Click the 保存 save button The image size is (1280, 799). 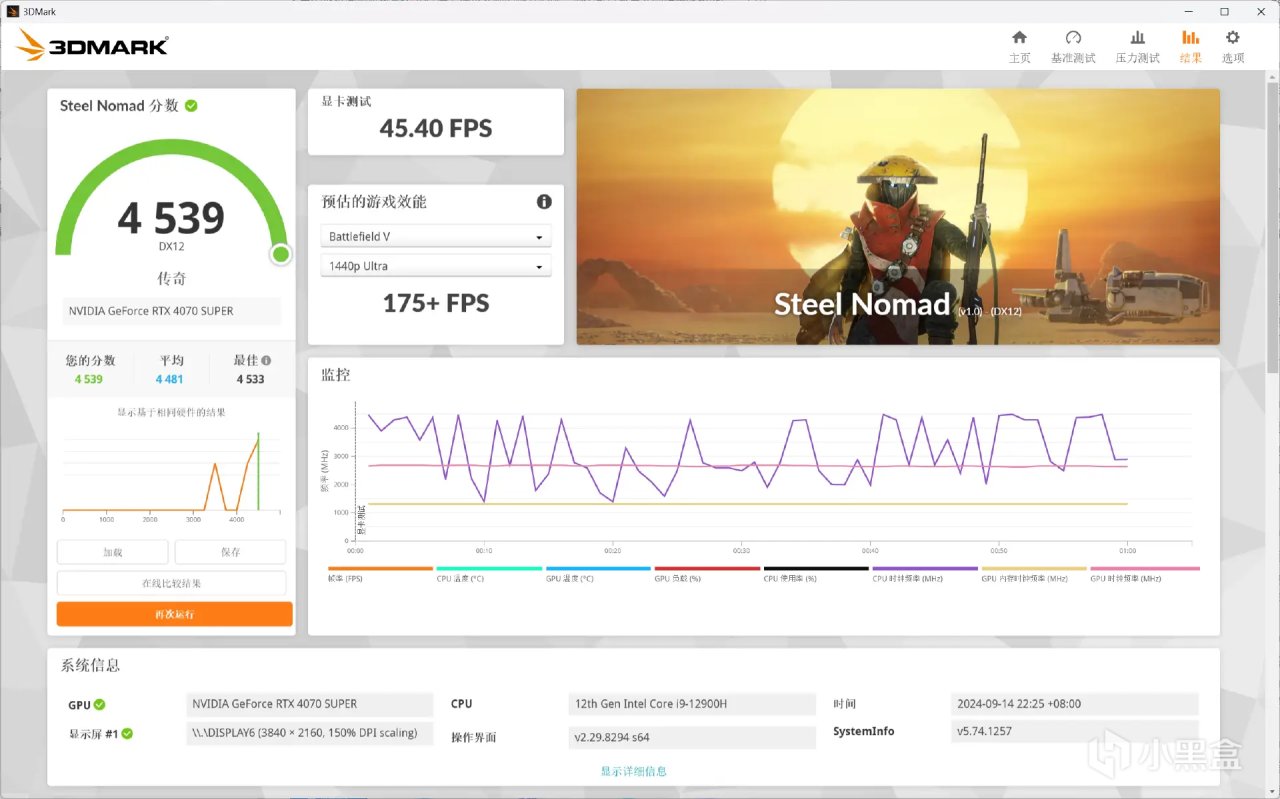point(230,552)
